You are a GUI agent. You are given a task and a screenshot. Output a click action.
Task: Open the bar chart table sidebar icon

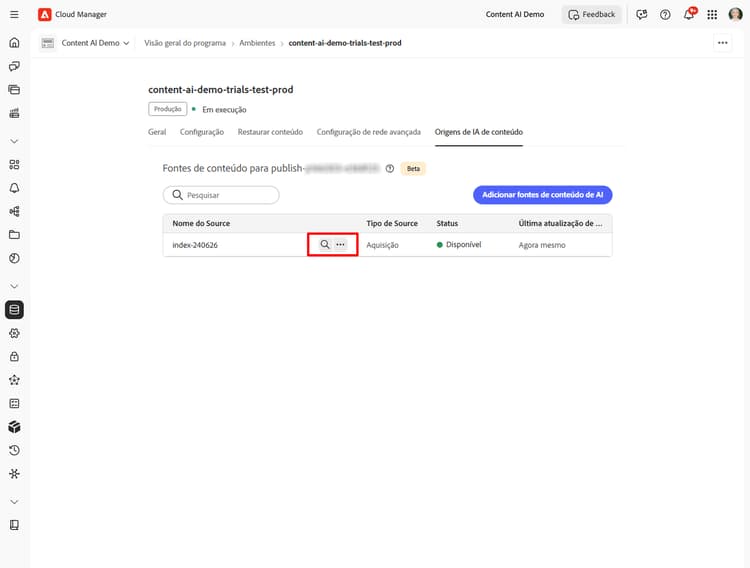(14, 113)
